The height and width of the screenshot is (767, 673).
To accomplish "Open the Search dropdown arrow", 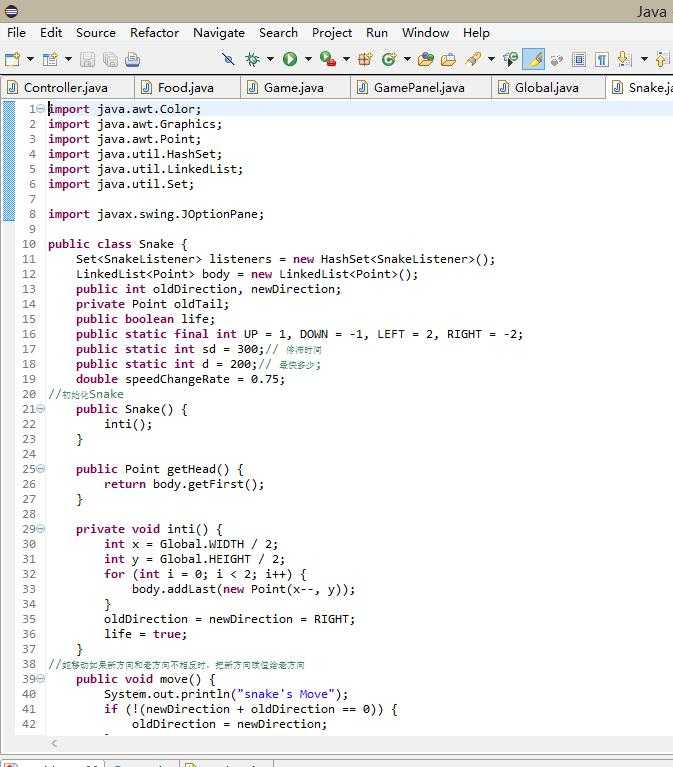I will coord(492,59).
